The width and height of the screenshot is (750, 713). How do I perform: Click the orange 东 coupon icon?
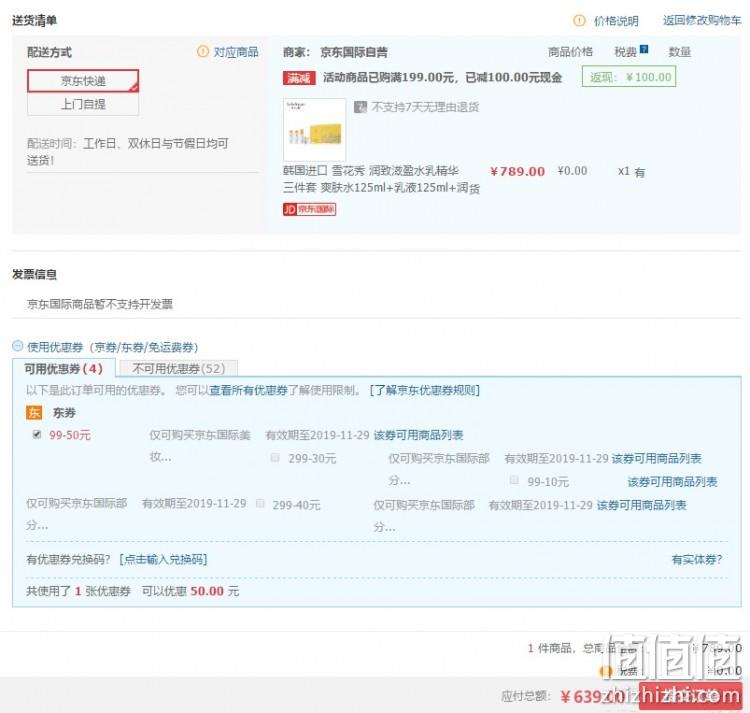(34, 413)
